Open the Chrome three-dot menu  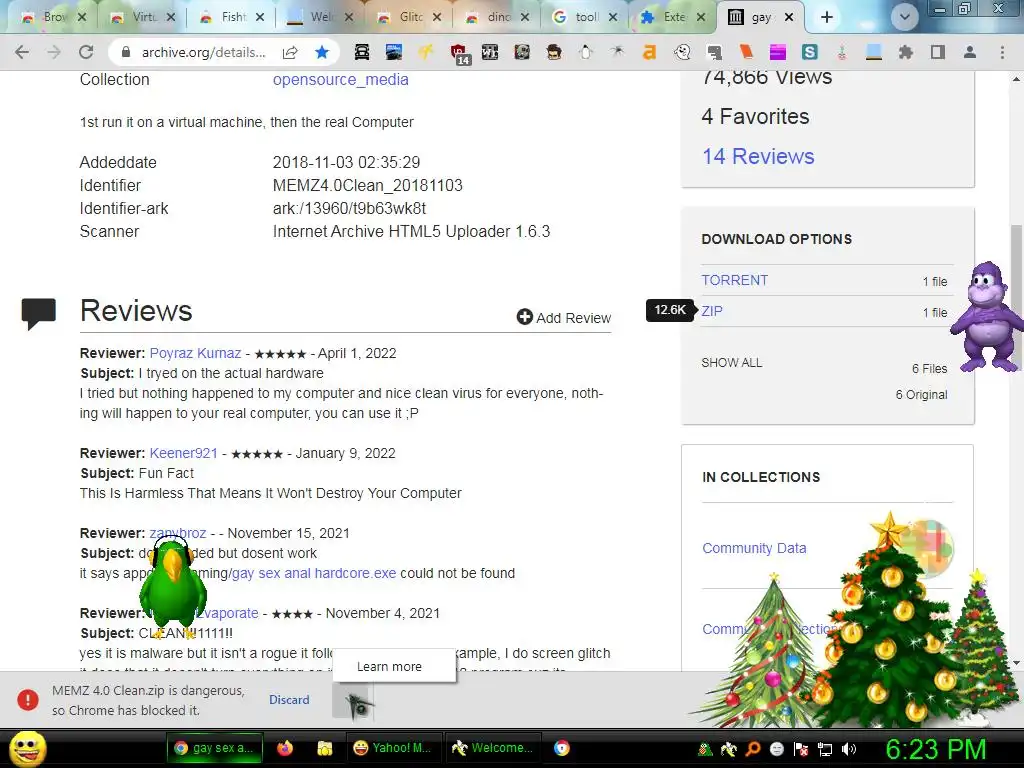pos(1002,52)
